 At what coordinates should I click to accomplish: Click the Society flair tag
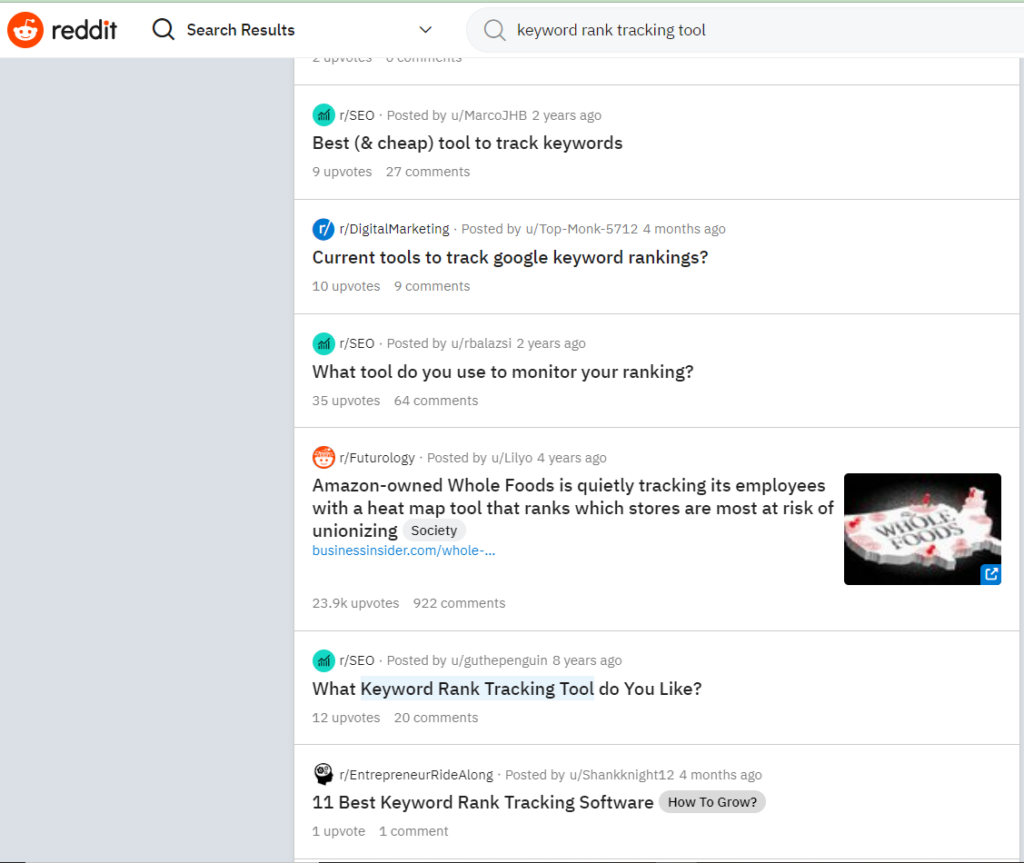tap(434, 530)
